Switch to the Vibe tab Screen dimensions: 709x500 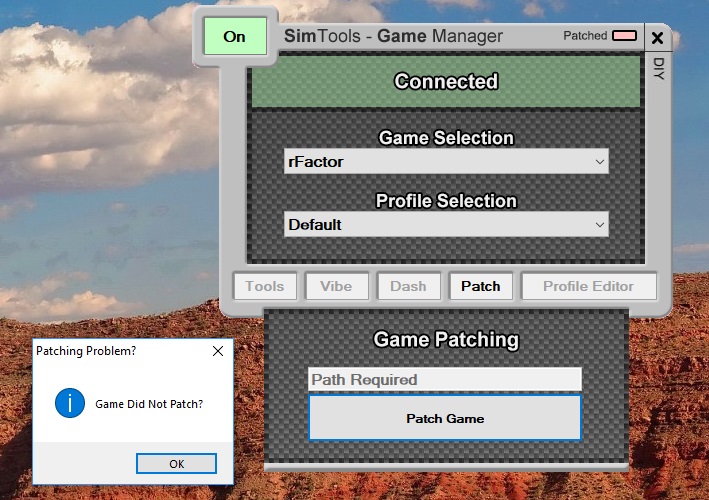click(x=336, y=286)
